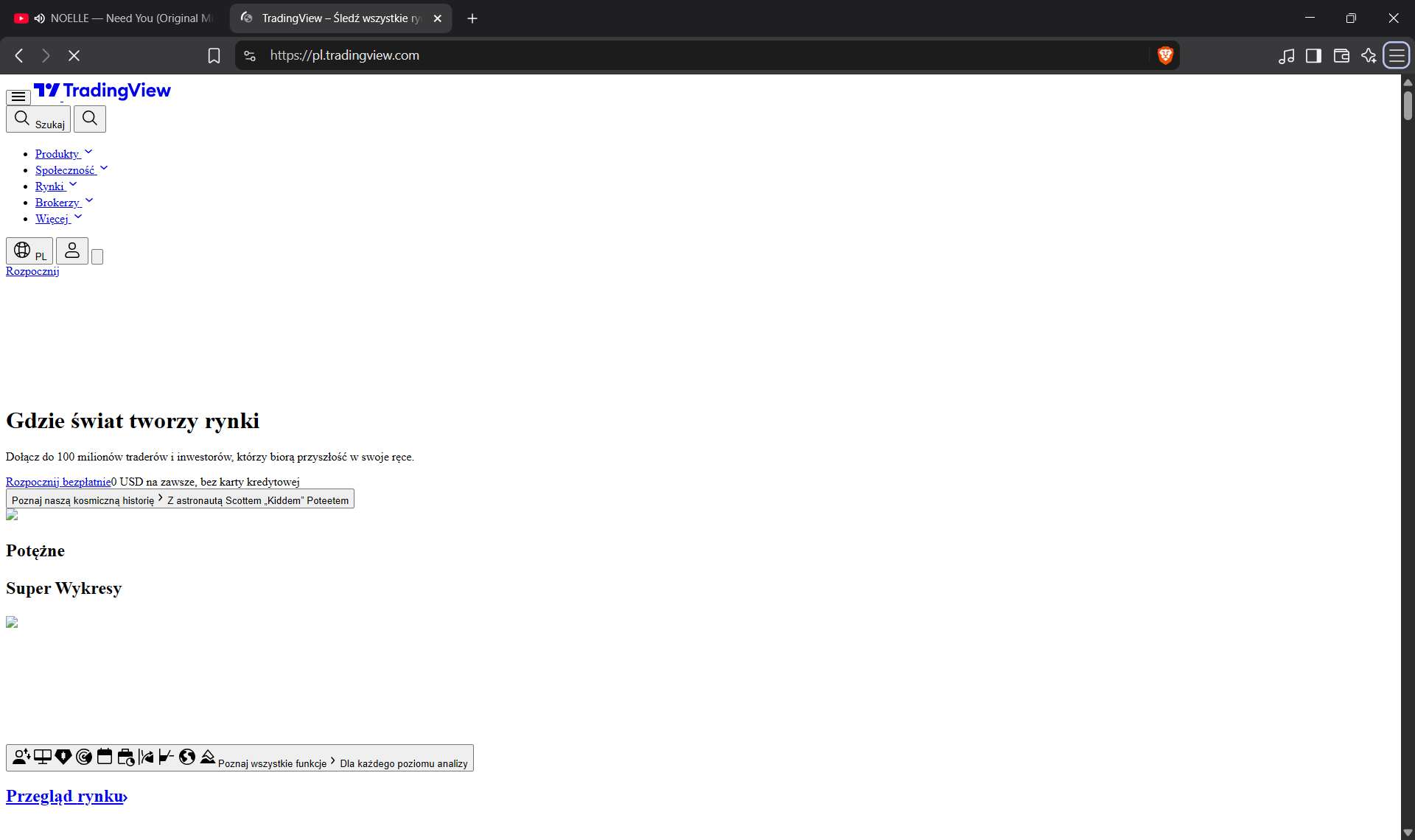Click the standalone magnifier search icon button
Screen dimensions: 1415x840
pyautogui.click(x=90, y=119)
